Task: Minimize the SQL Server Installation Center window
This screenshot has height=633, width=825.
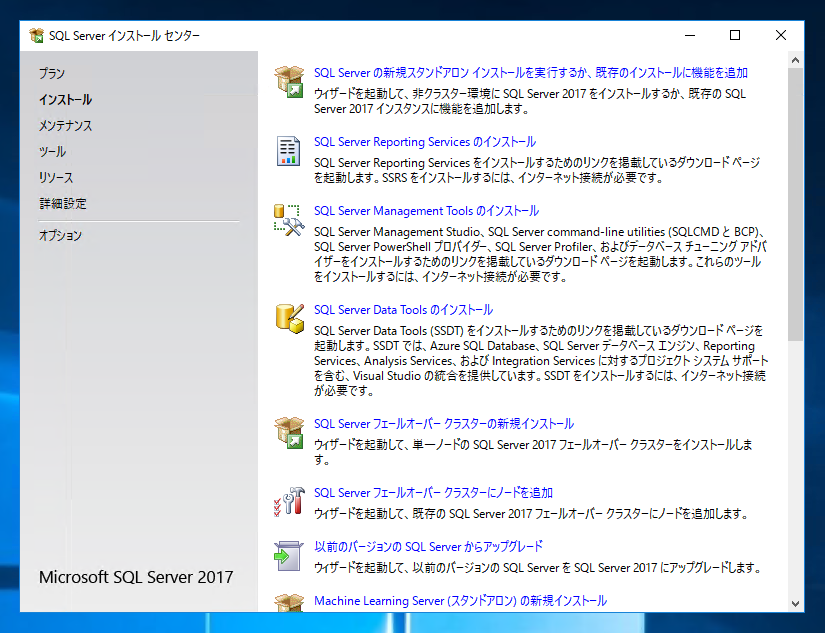Action: tap(690, 35)
